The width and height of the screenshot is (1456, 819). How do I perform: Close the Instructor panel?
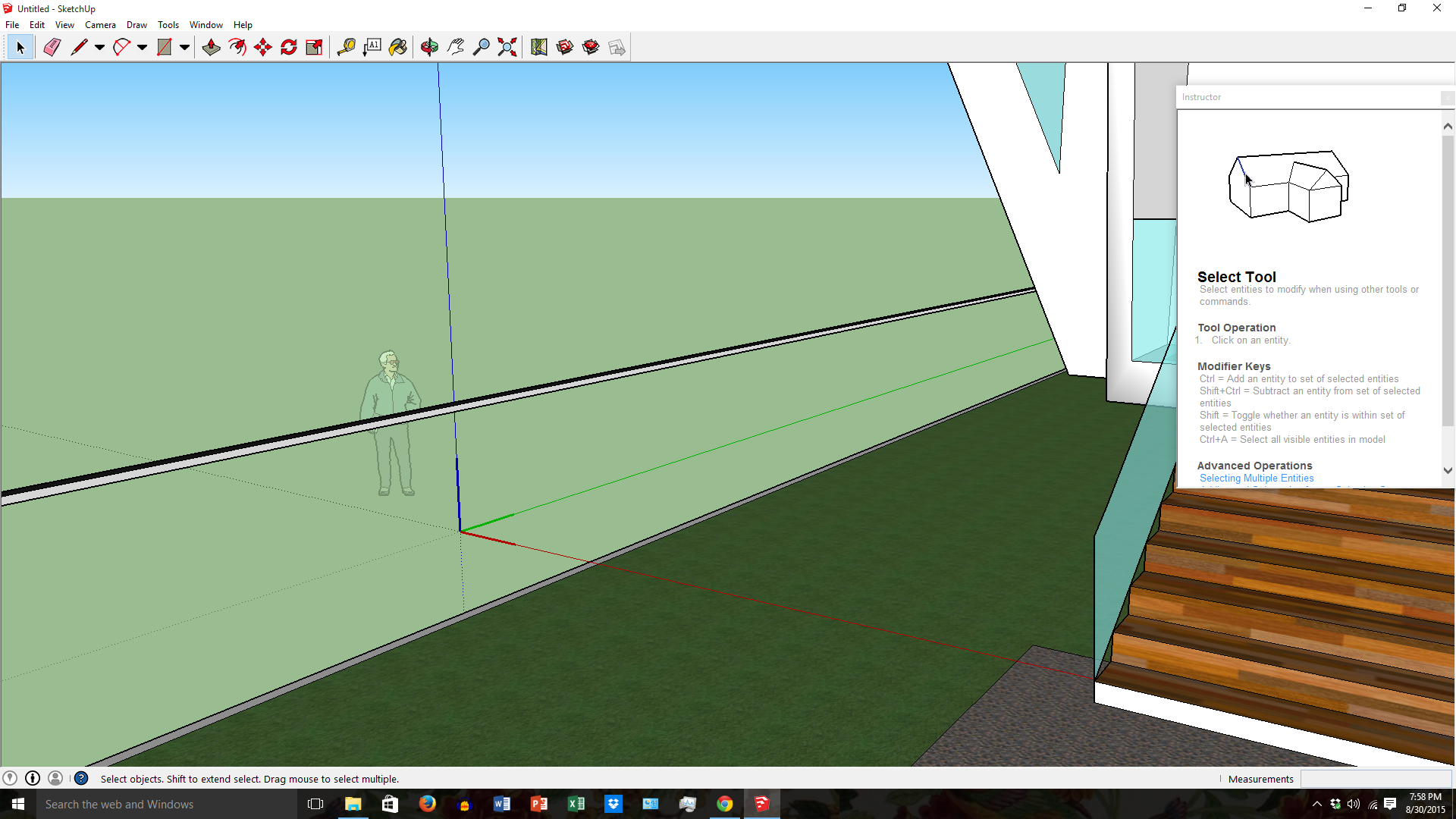1447,97
